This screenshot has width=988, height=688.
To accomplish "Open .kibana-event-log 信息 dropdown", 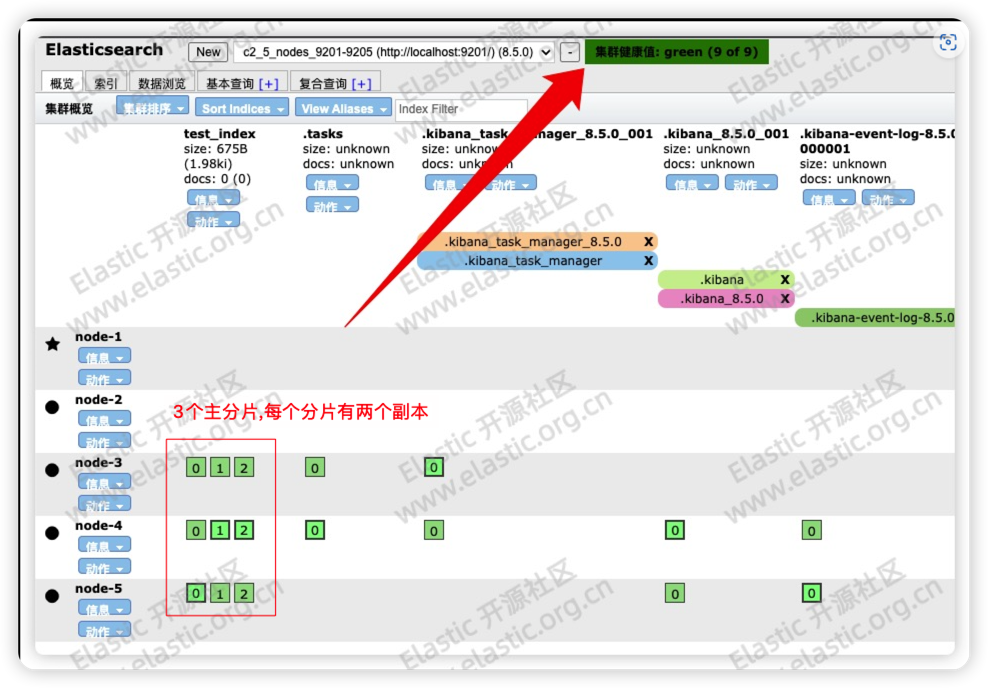I will pos(829,199).
